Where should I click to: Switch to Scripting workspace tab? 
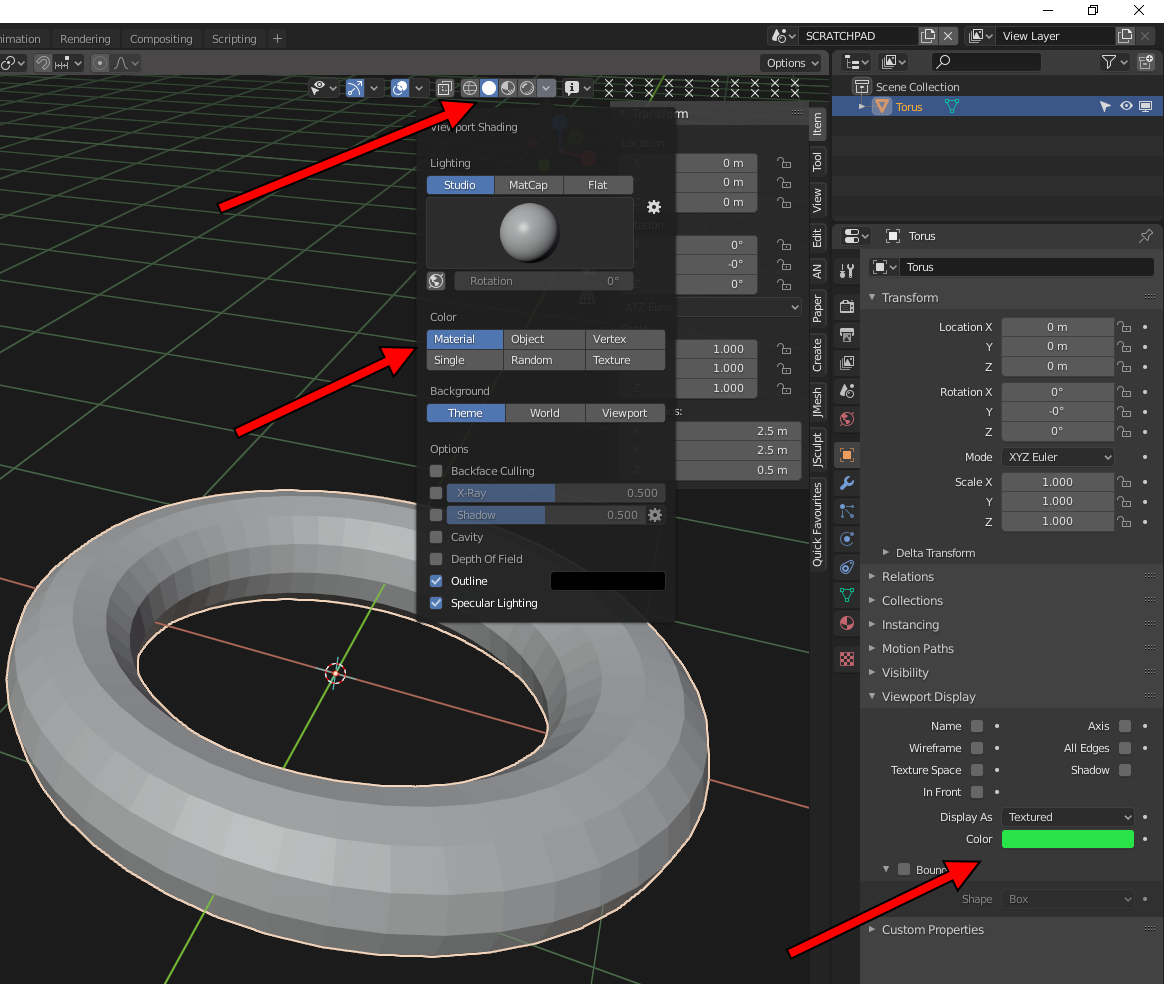(x=234, y=39)
